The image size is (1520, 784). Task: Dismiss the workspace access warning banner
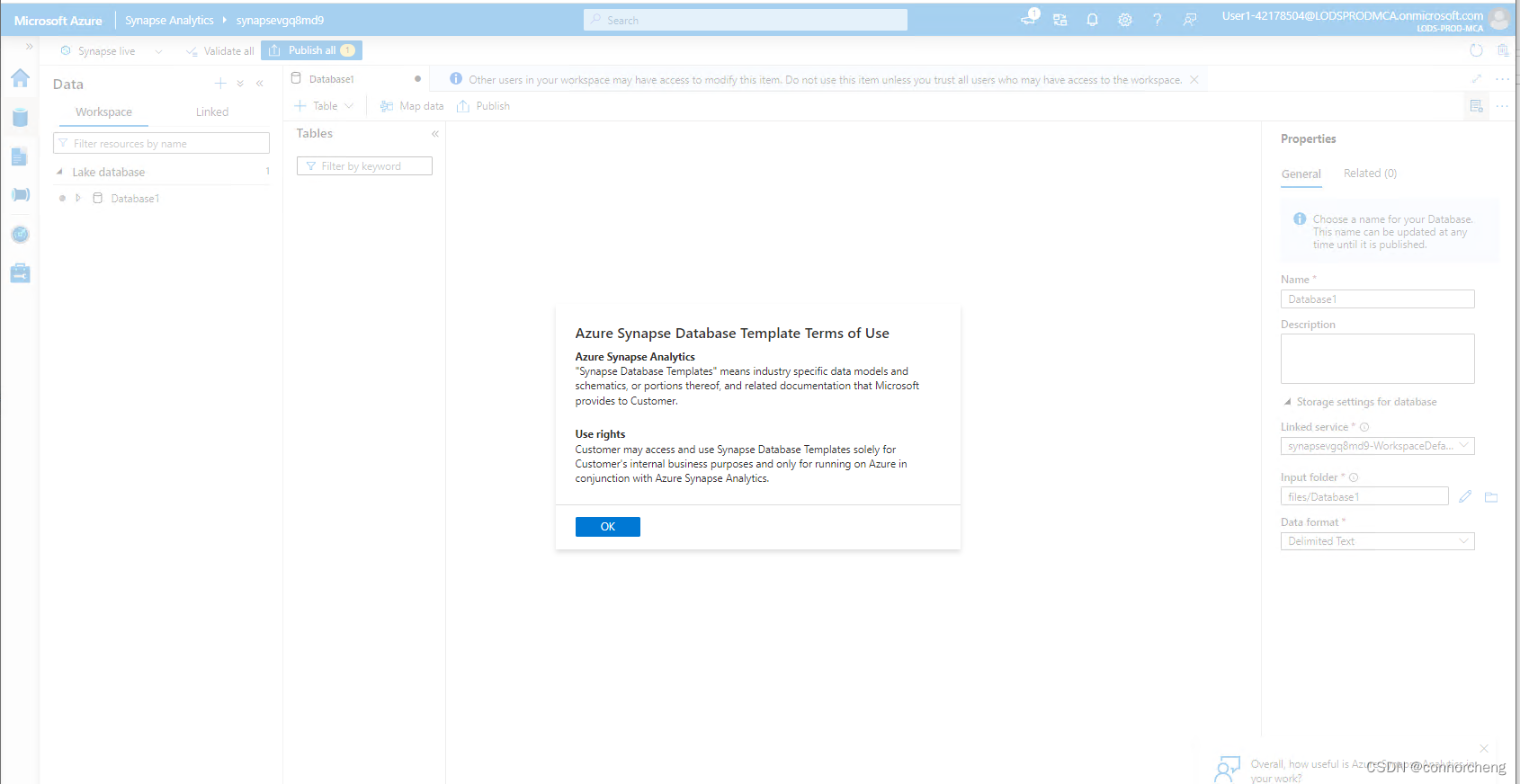click(x=1194, y=80)
